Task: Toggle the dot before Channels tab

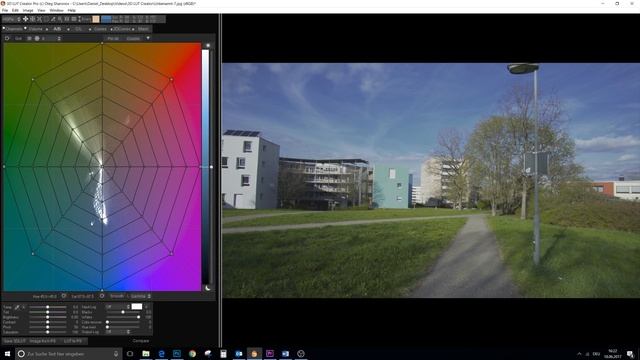Action: point(4,28)
